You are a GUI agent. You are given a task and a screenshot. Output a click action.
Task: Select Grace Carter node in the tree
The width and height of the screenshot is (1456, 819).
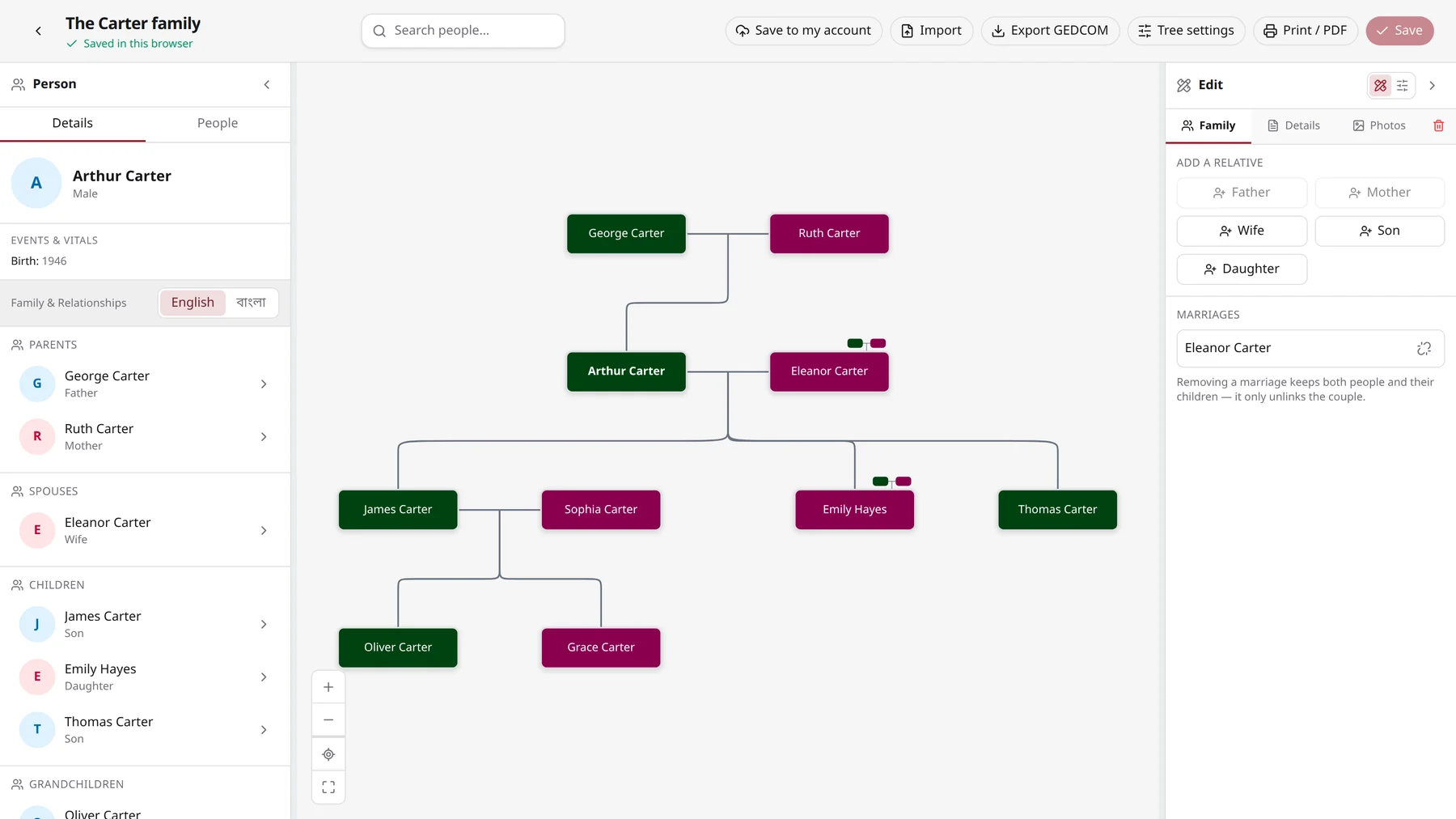[x=601, y=648]
